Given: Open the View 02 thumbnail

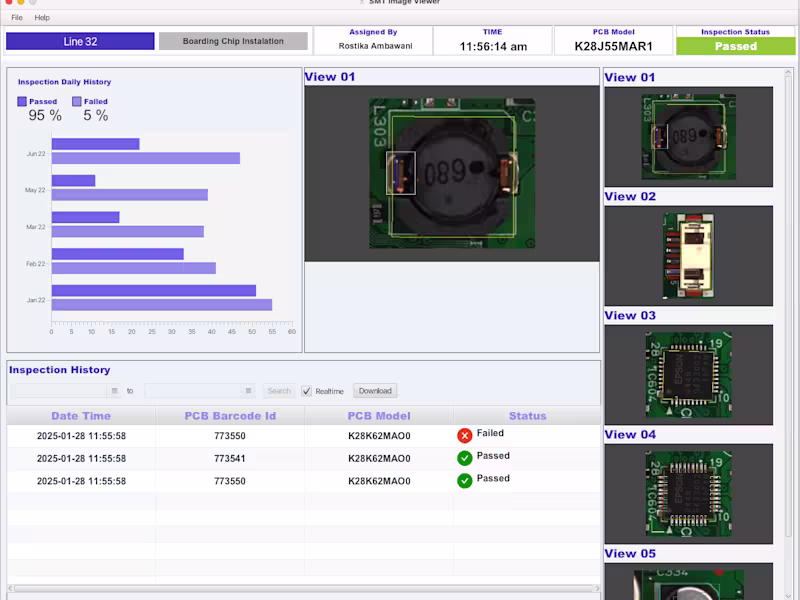Looking at the screenshot, I should pyautogui.click(x=688, y=255).
